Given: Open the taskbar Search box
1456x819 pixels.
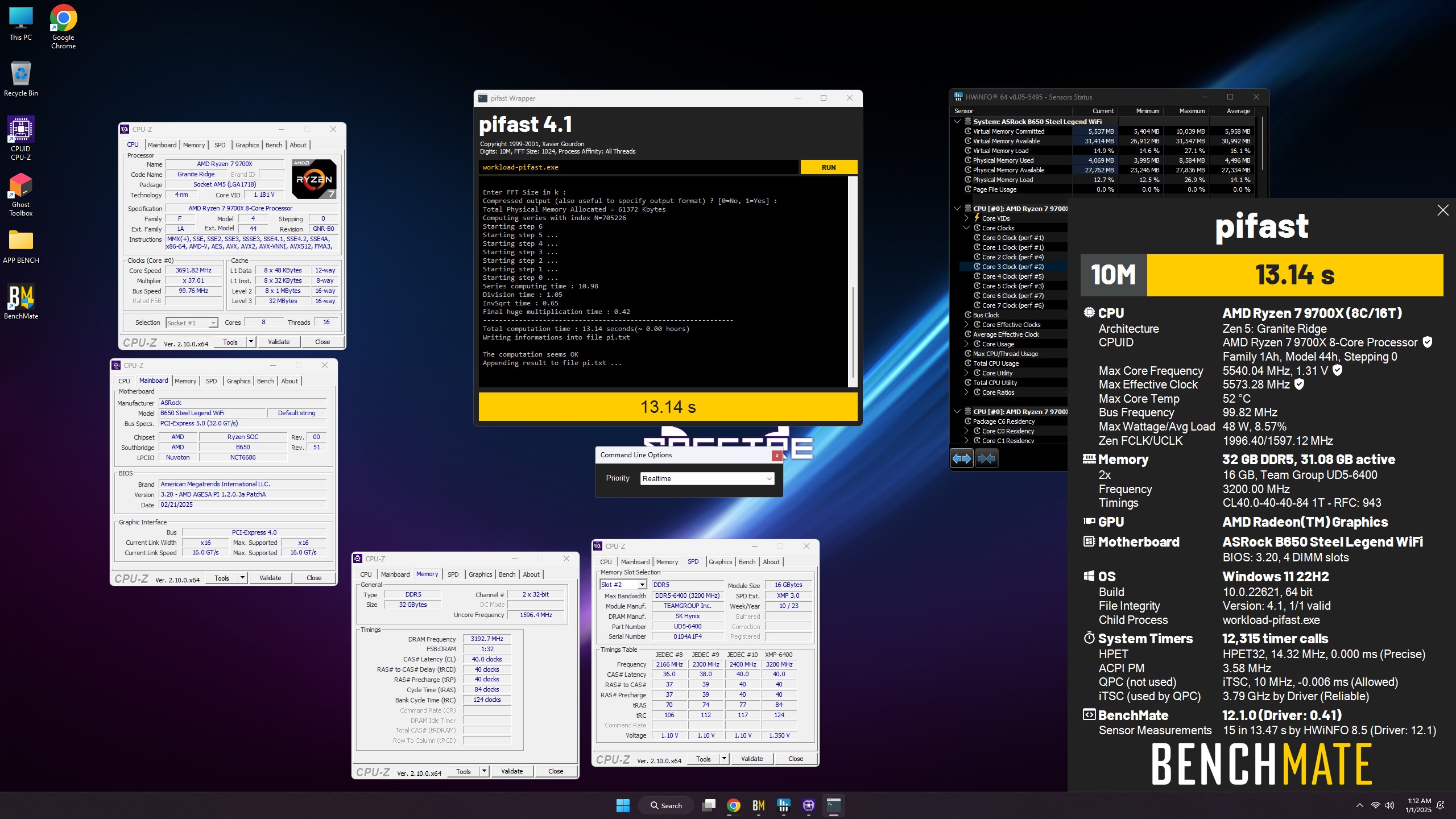Looking at the screenshot, I should click(666, 805).
